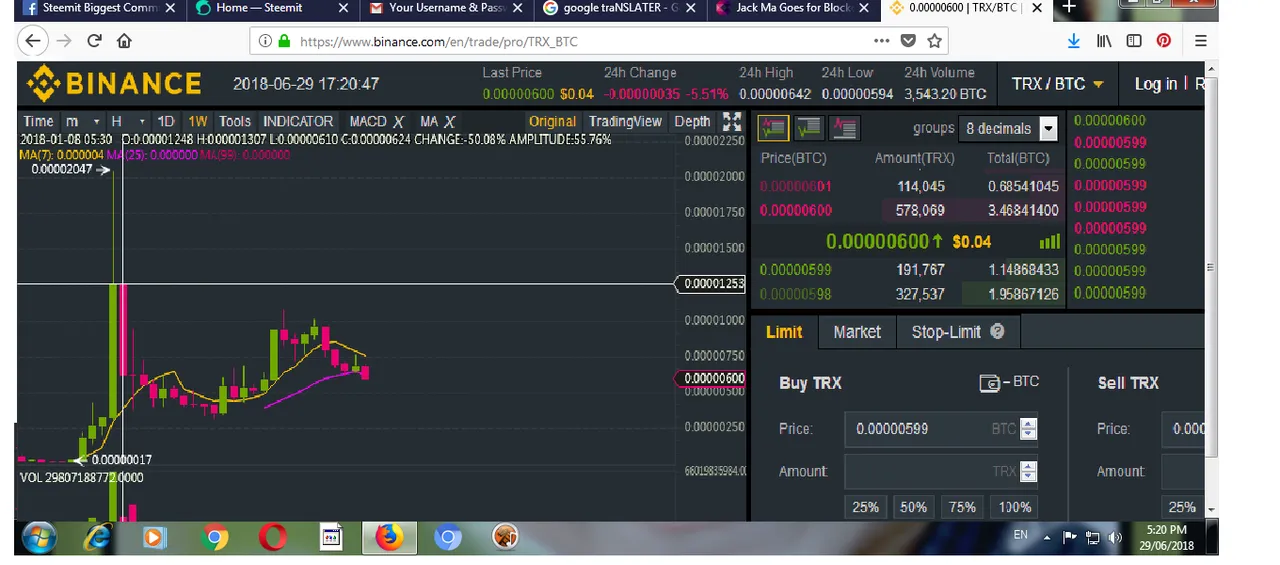Open the Tools dropdown in chart toolbar
Image resolution: width=1280 pixels, height=565 pixels.
(x=235, y=121)
